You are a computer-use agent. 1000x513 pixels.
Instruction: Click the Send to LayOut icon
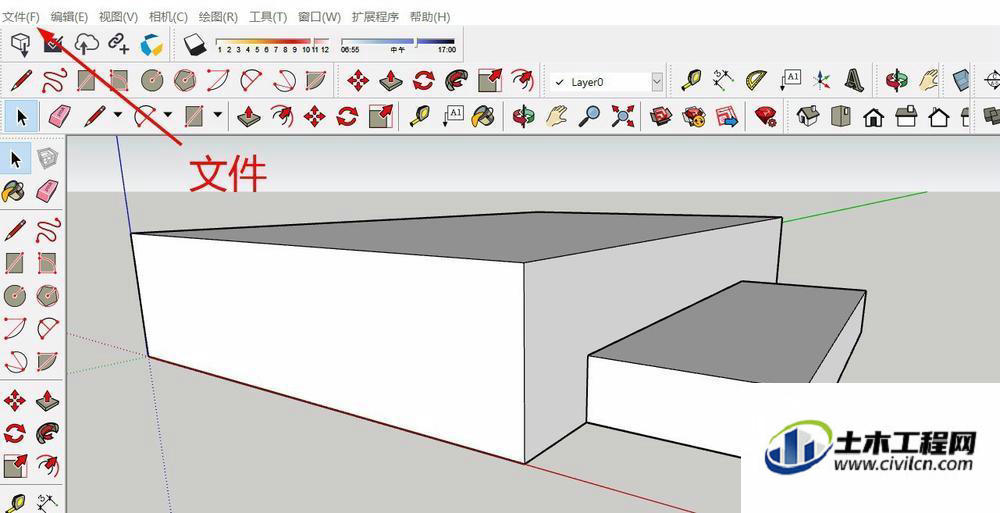click(726, 116)
